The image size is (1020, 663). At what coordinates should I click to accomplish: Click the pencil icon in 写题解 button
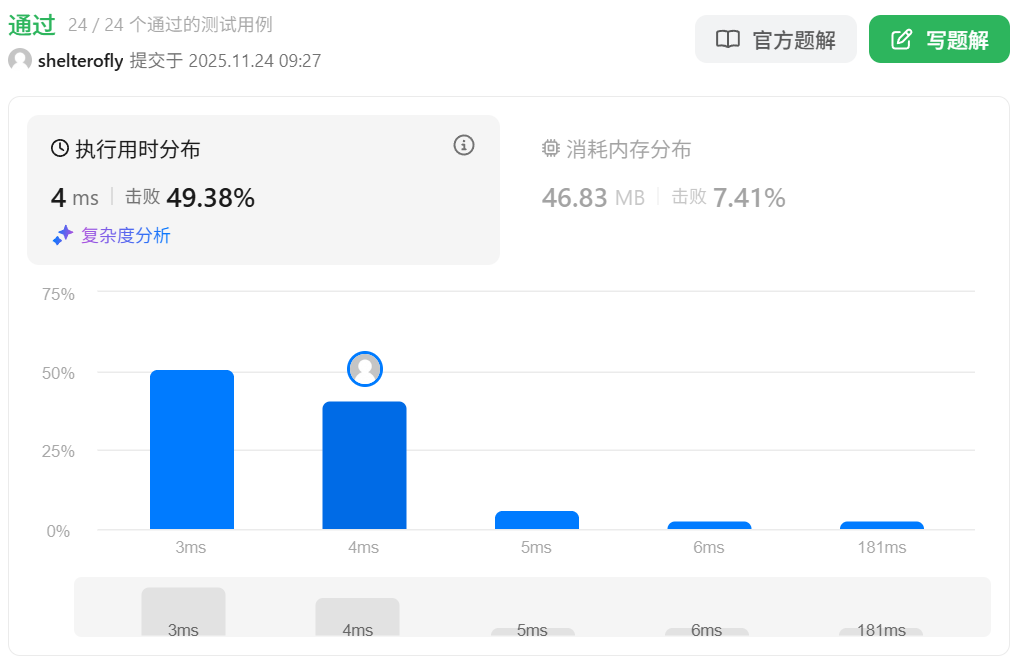[902, 40]
